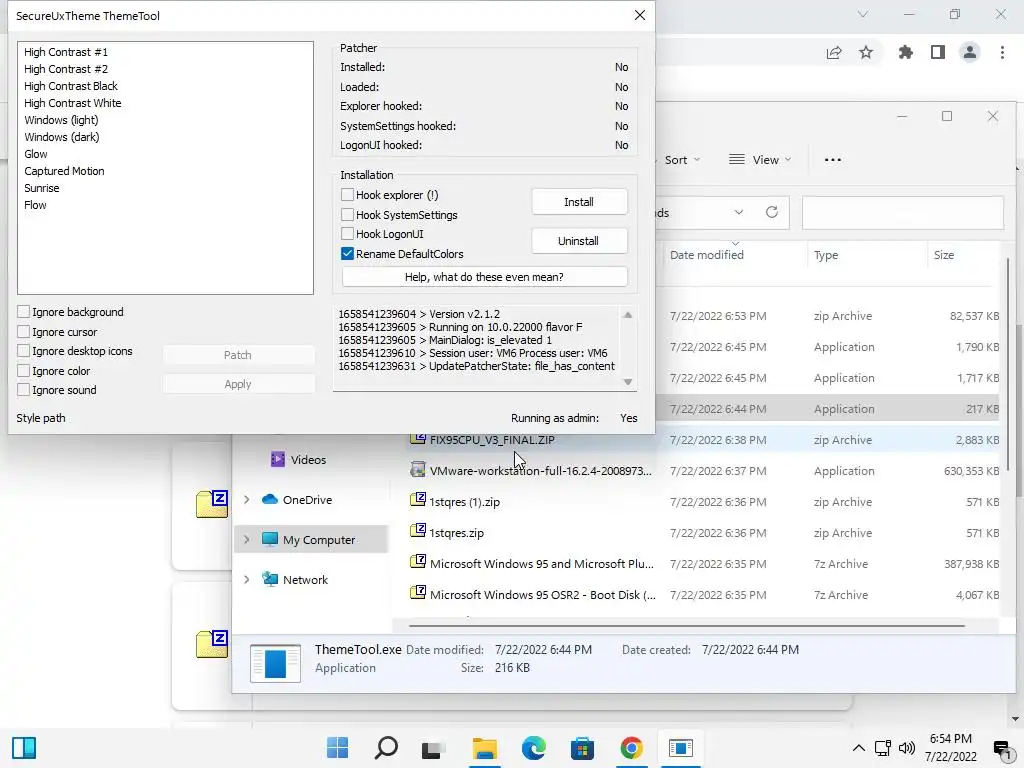The image size is (1024, 768).
Task: Open the Chrome profile avatar
Action: click(x=970, y=52)
